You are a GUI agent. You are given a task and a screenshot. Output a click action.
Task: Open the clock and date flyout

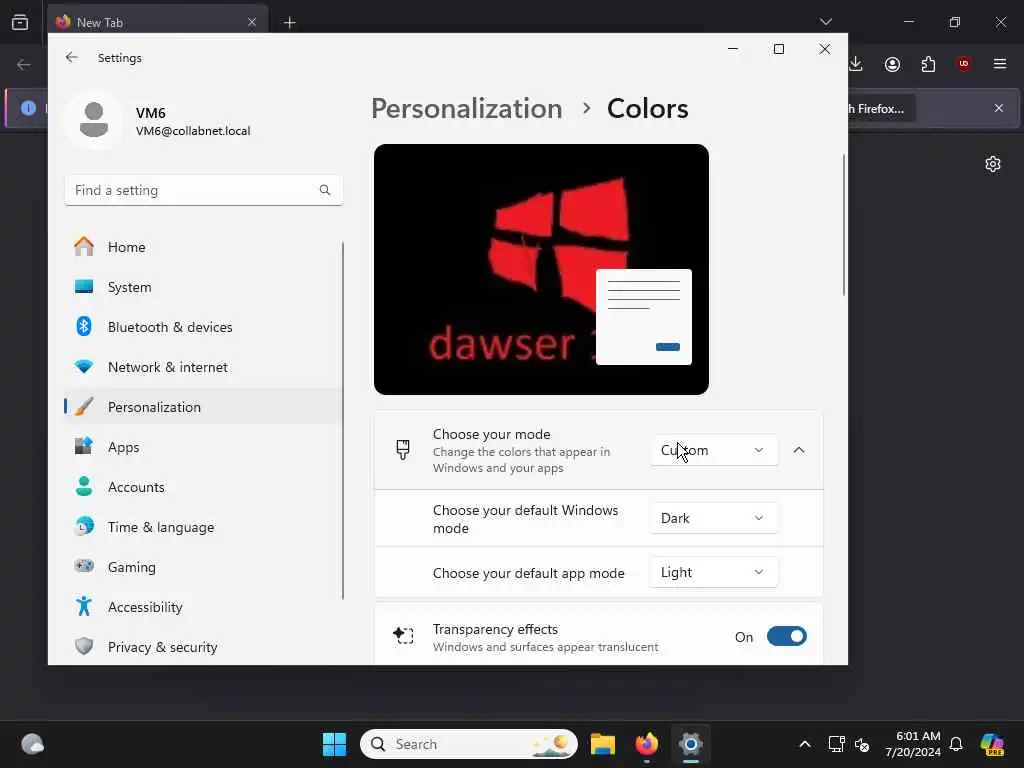(x=913, y=744)
